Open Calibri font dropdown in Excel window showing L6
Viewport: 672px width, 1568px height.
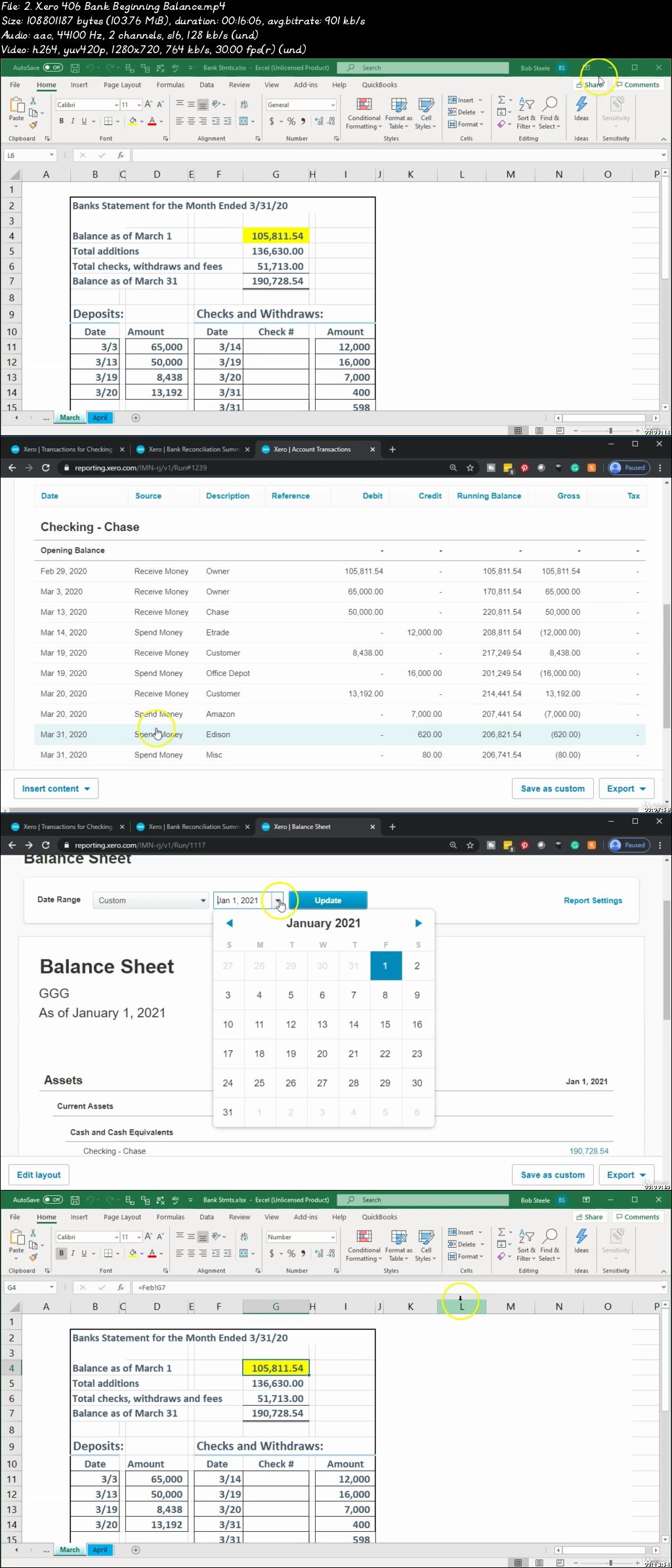pos(116,105)
